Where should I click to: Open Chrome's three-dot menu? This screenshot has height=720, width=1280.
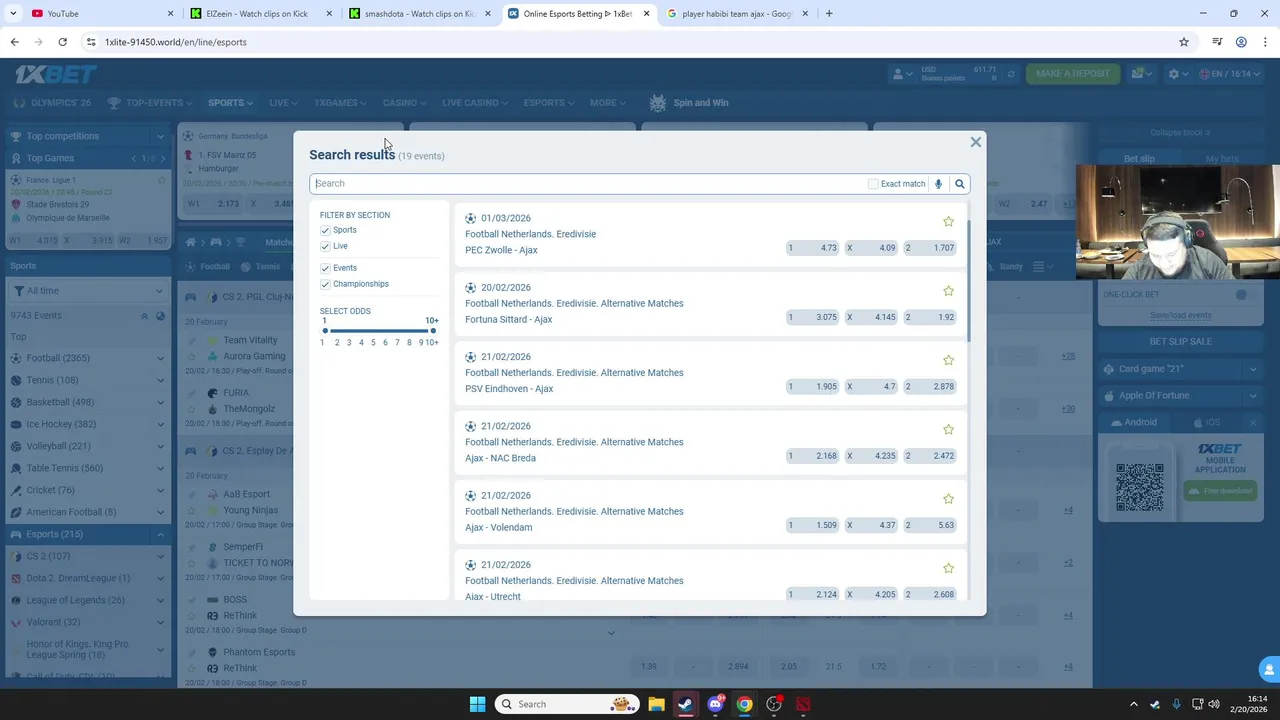(1264, 42)
